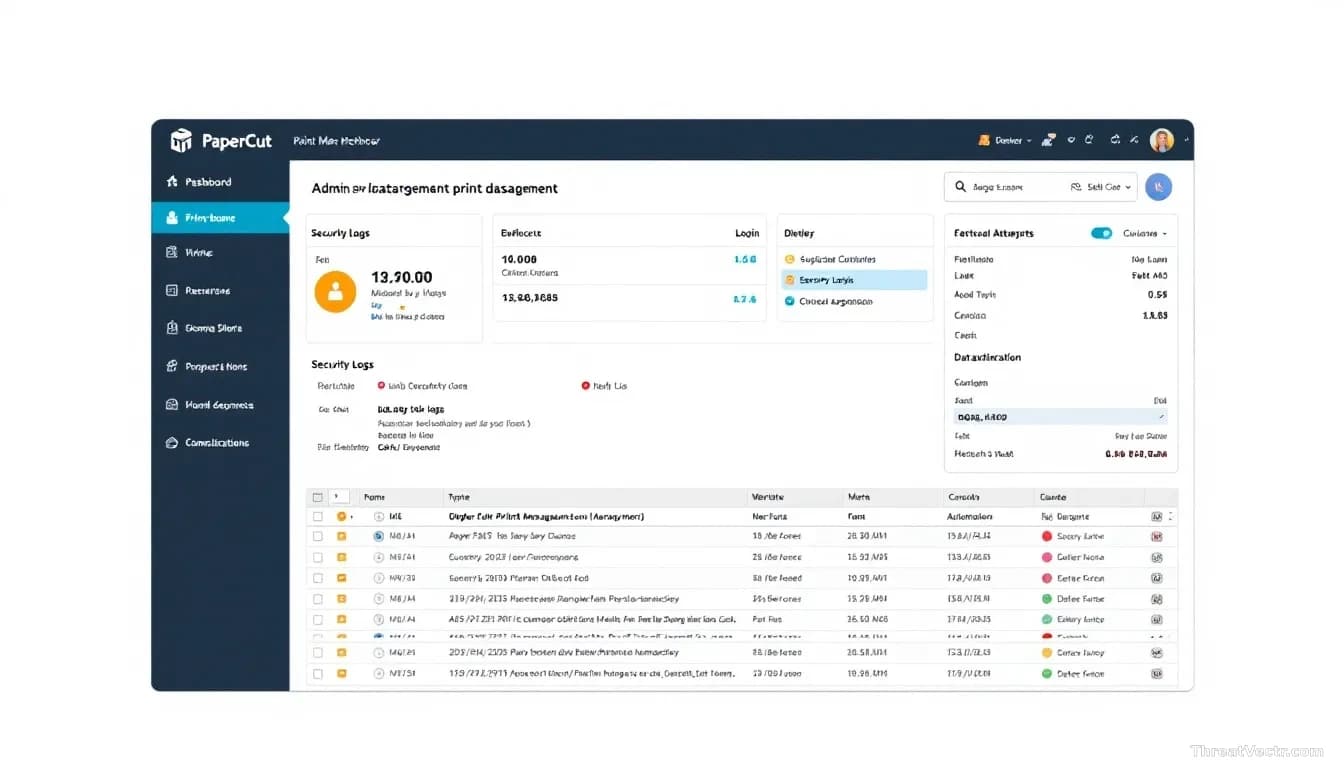Click the action icon ending the bold Print Management row
Viewport: 1344px width, 768px height.
[x=1157, y=517]
